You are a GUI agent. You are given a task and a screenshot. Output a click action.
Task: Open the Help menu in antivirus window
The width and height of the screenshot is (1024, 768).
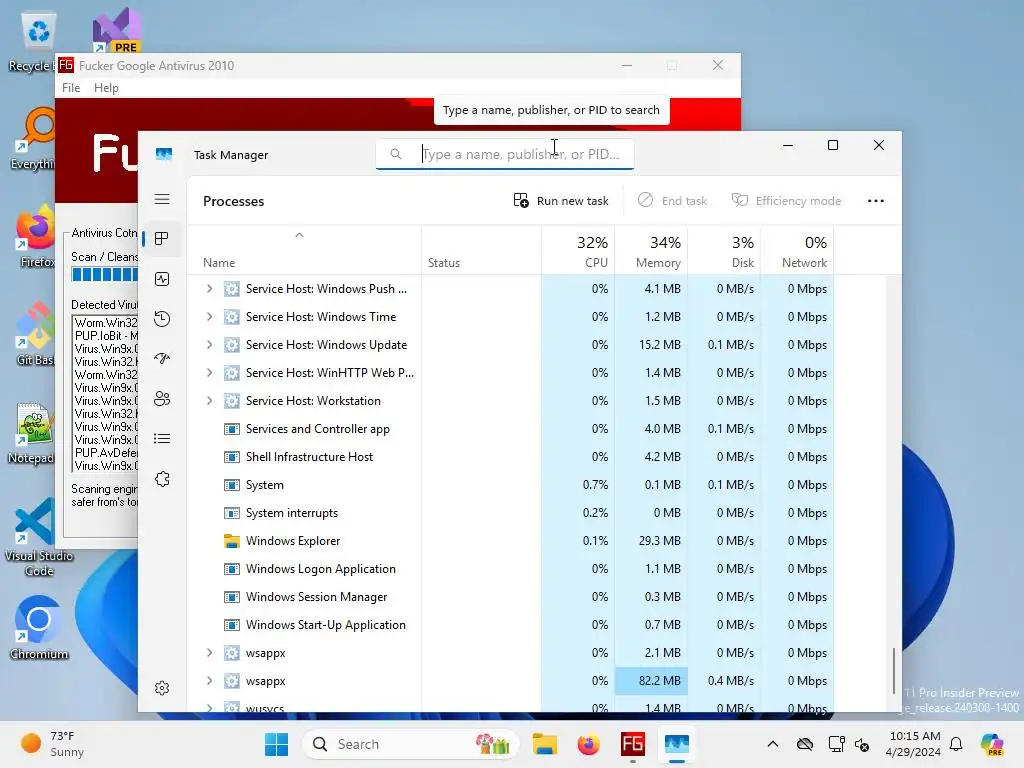point(106,88)
